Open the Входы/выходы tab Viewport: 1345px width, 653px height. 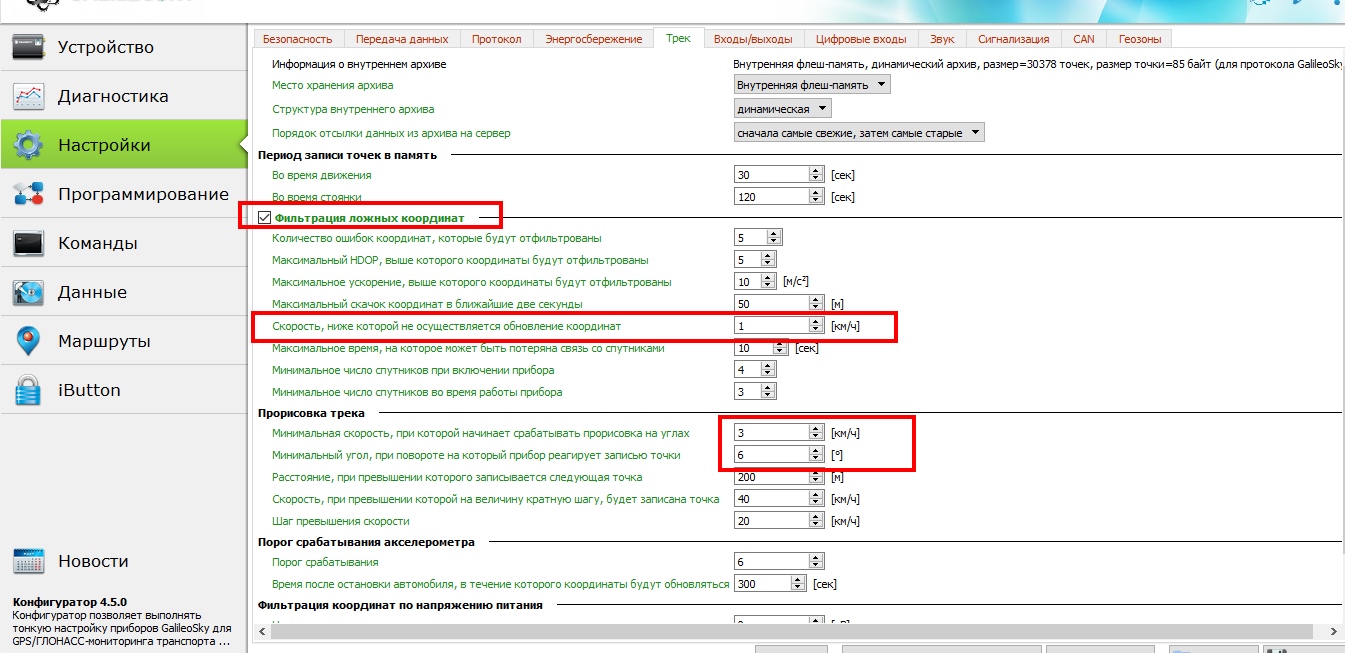[x=752, y=39]
